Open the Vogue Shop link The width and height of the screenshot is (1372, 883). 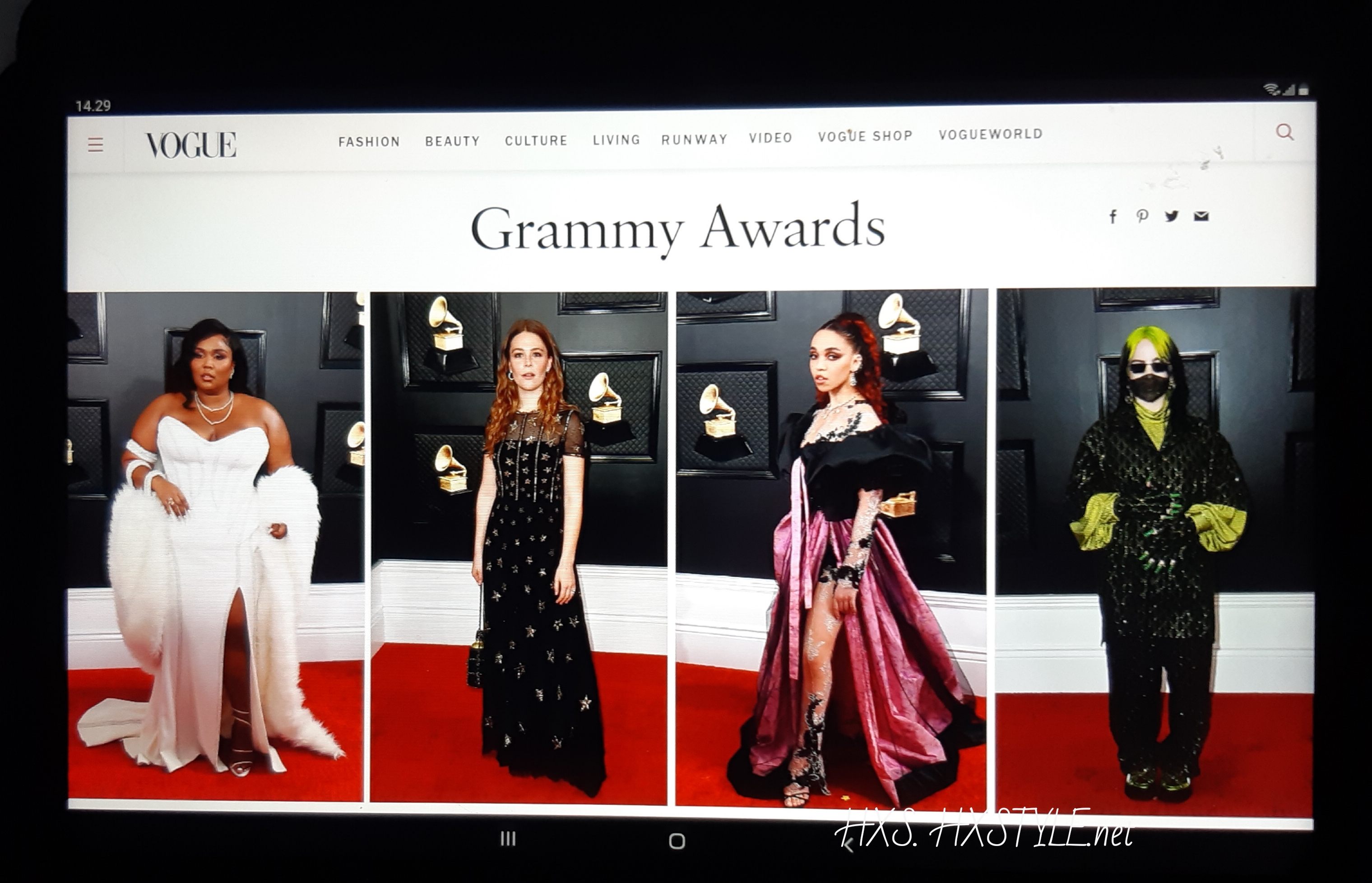[865, 136]
